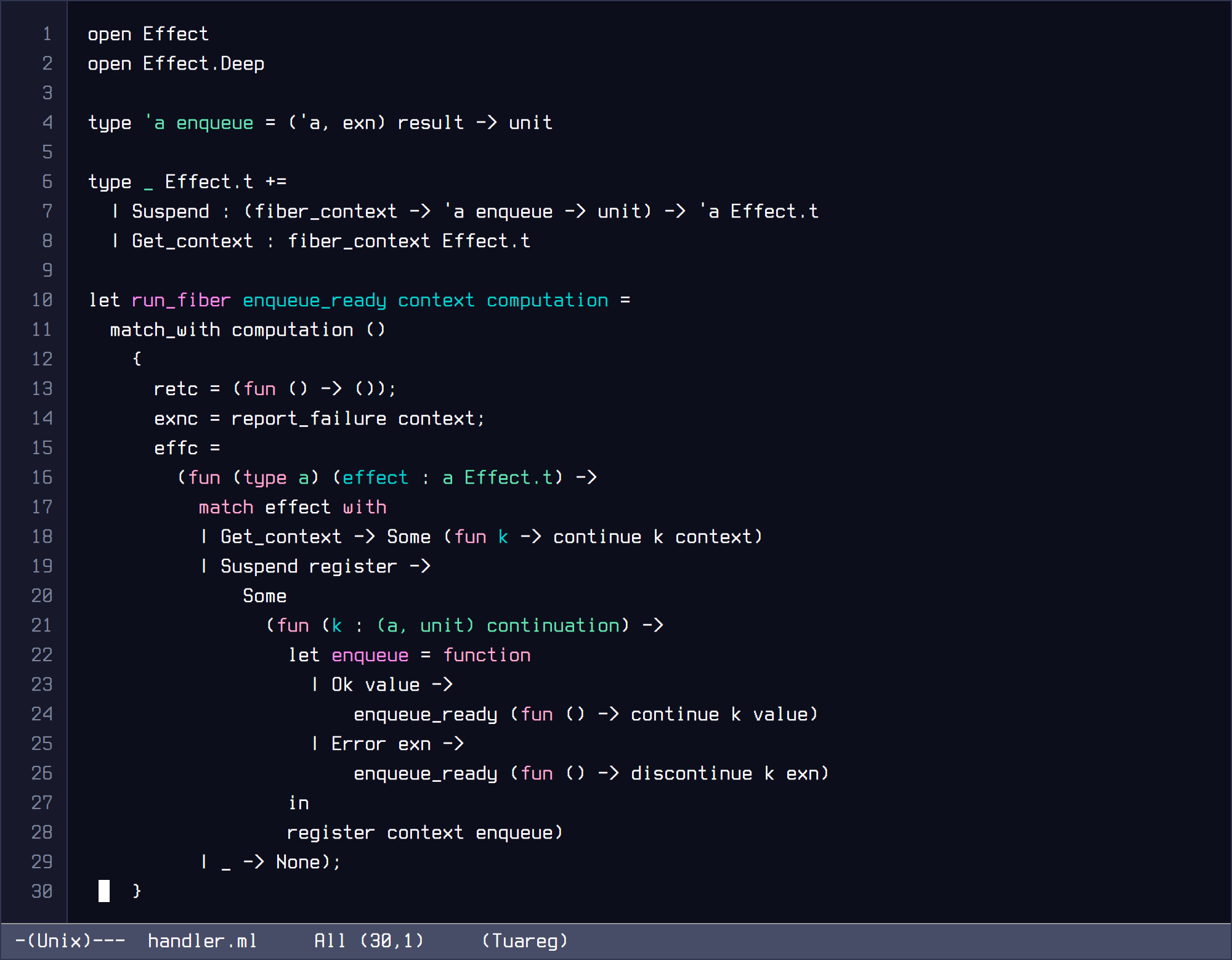1232x960 pixels.
Task: Click 'Ok value' pattern on line 23
Action: click(x=375, y=685)
